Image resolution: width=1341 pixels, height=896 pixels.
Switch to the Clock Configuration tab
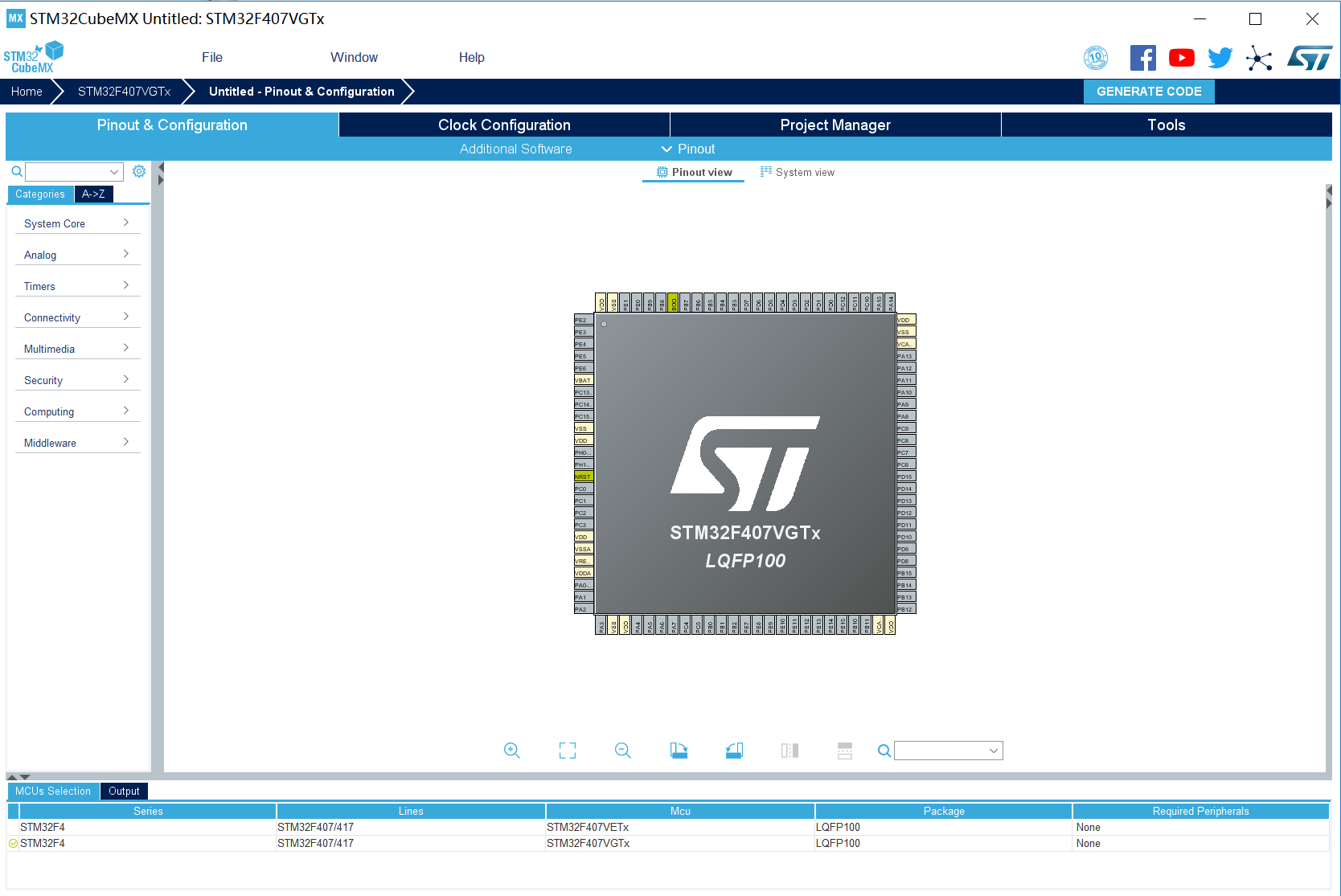[x=503, y=125]
